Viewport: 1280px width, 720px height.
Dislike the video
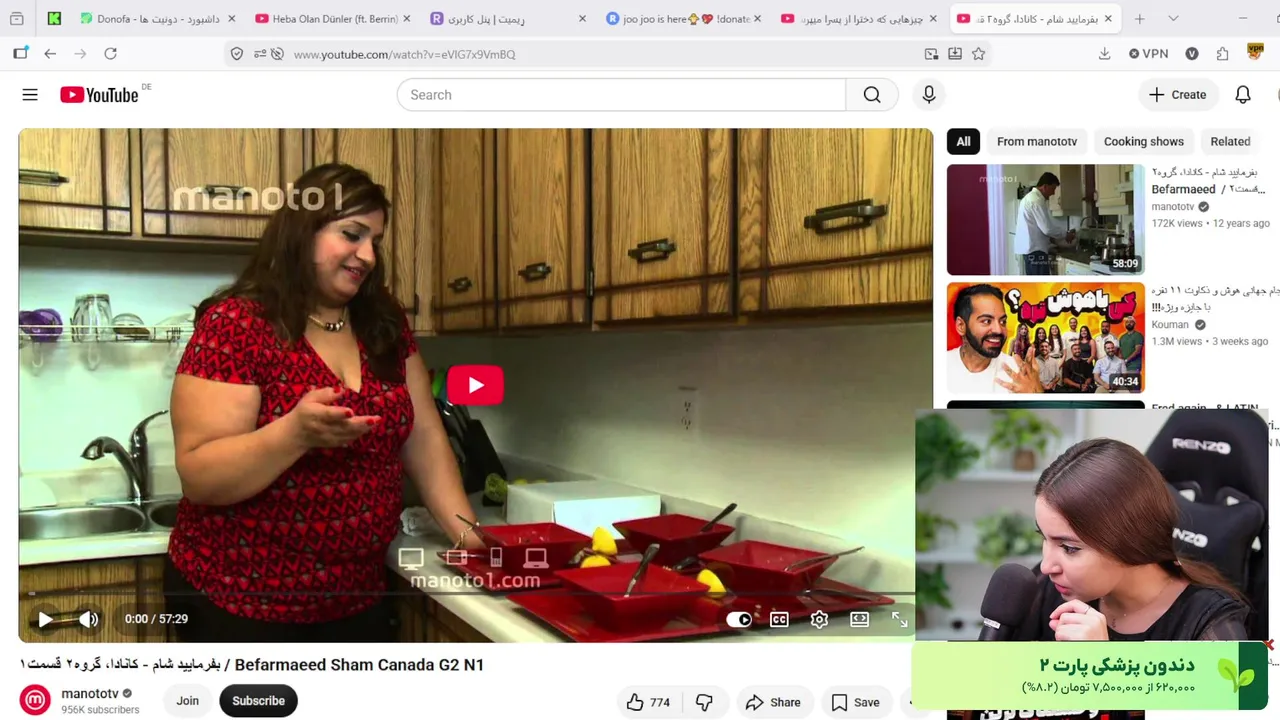704,702
